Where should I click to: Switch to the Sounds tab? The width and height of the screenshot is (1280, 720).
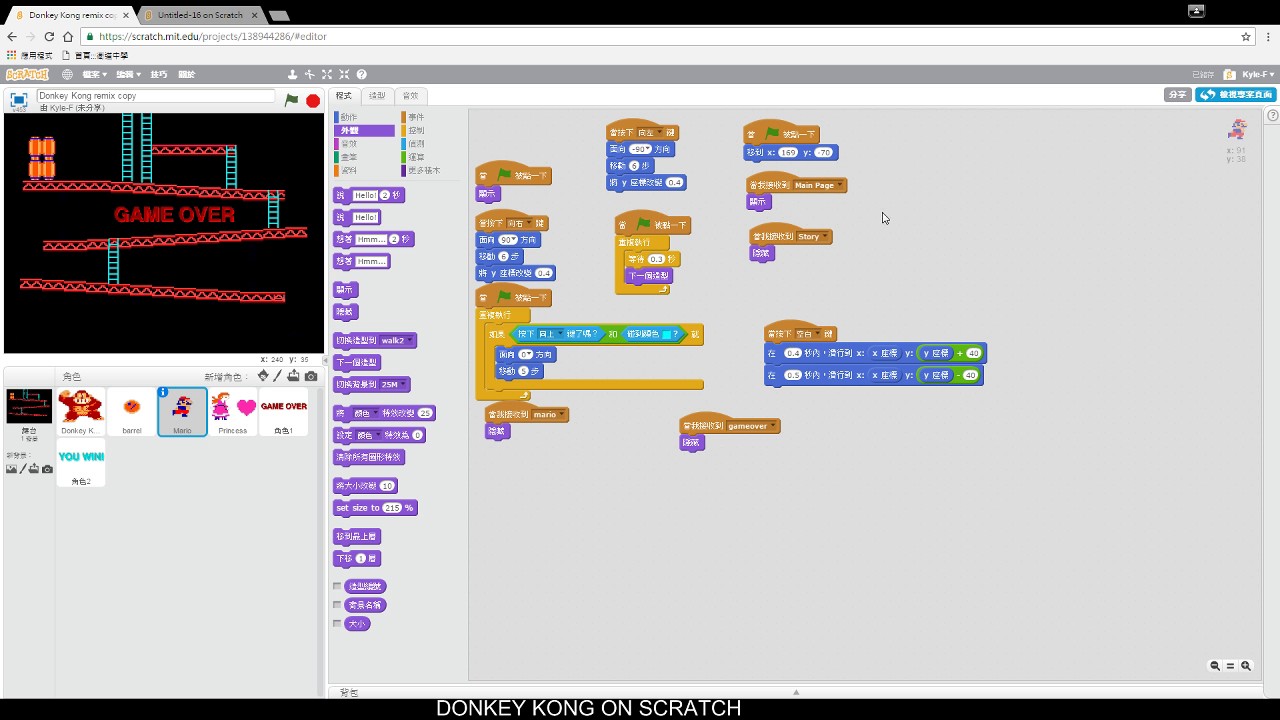pos(410,96)
